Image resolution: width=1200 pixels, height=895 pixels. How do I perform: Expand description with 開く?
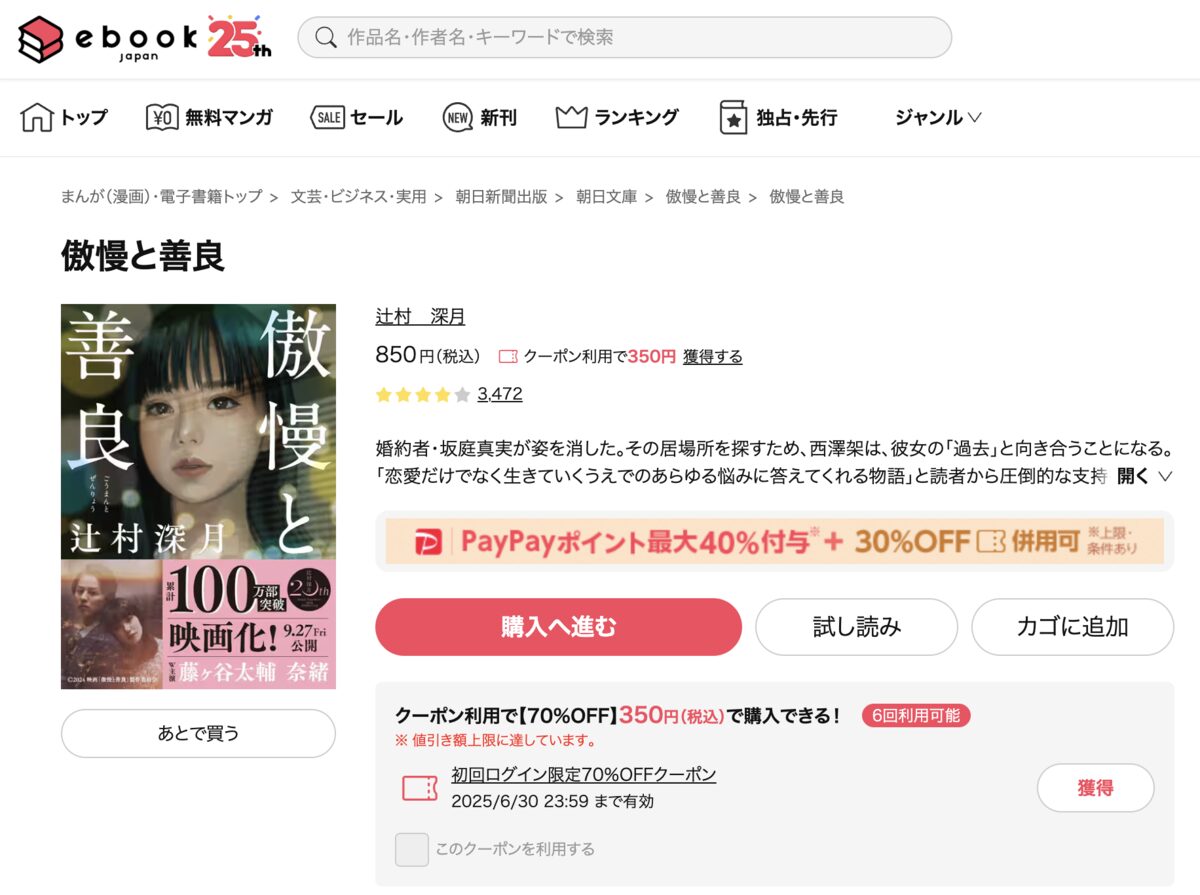1144,476
